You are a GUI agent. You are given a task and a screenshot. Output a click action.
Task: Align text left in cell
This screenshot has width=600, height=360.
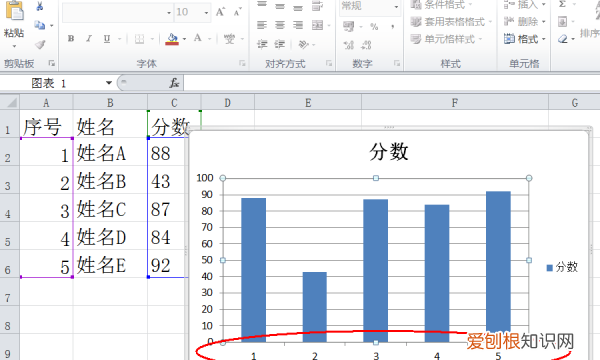pyautogui.click(x=262, y=25)
